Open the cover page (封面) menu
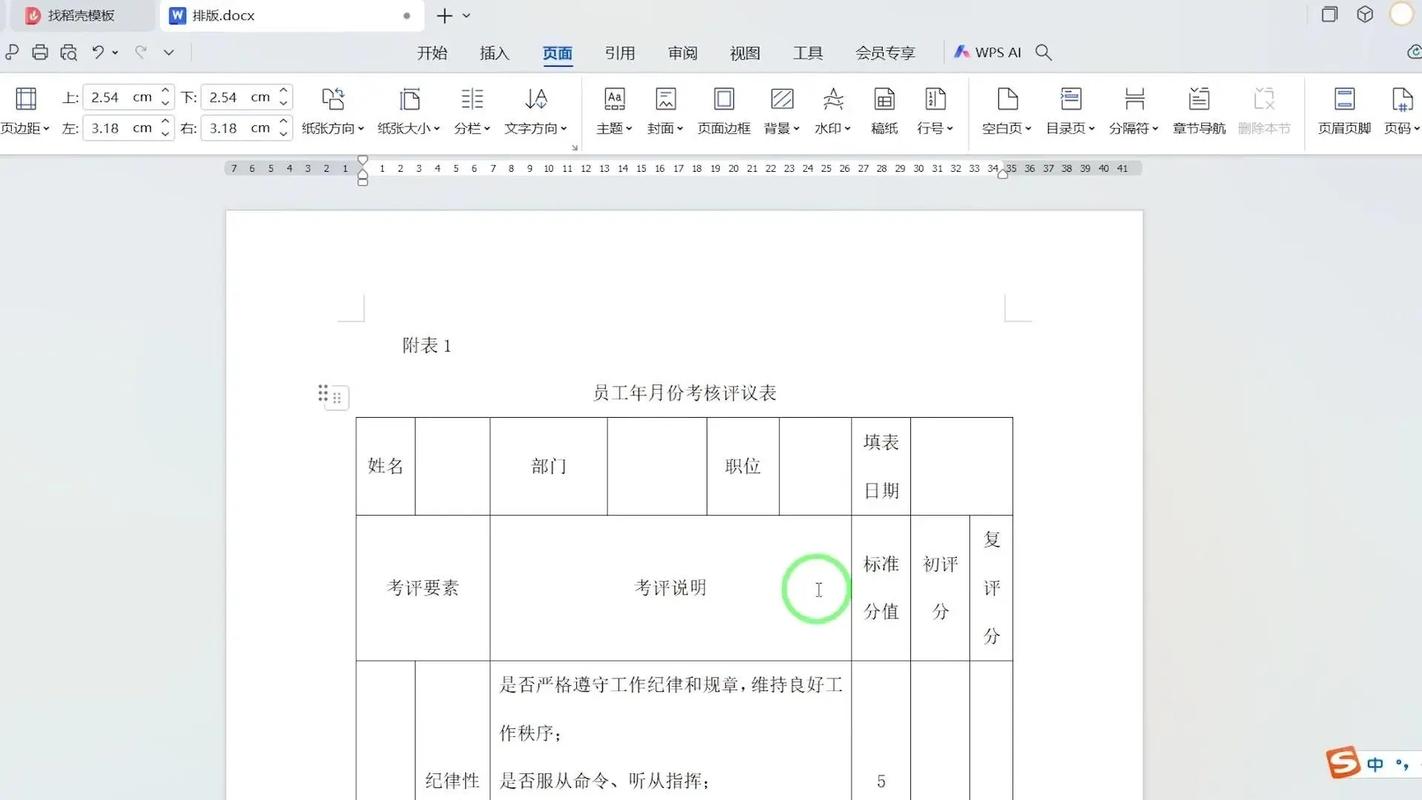This screenshot has width=1422, height=800. click(665, 110)
